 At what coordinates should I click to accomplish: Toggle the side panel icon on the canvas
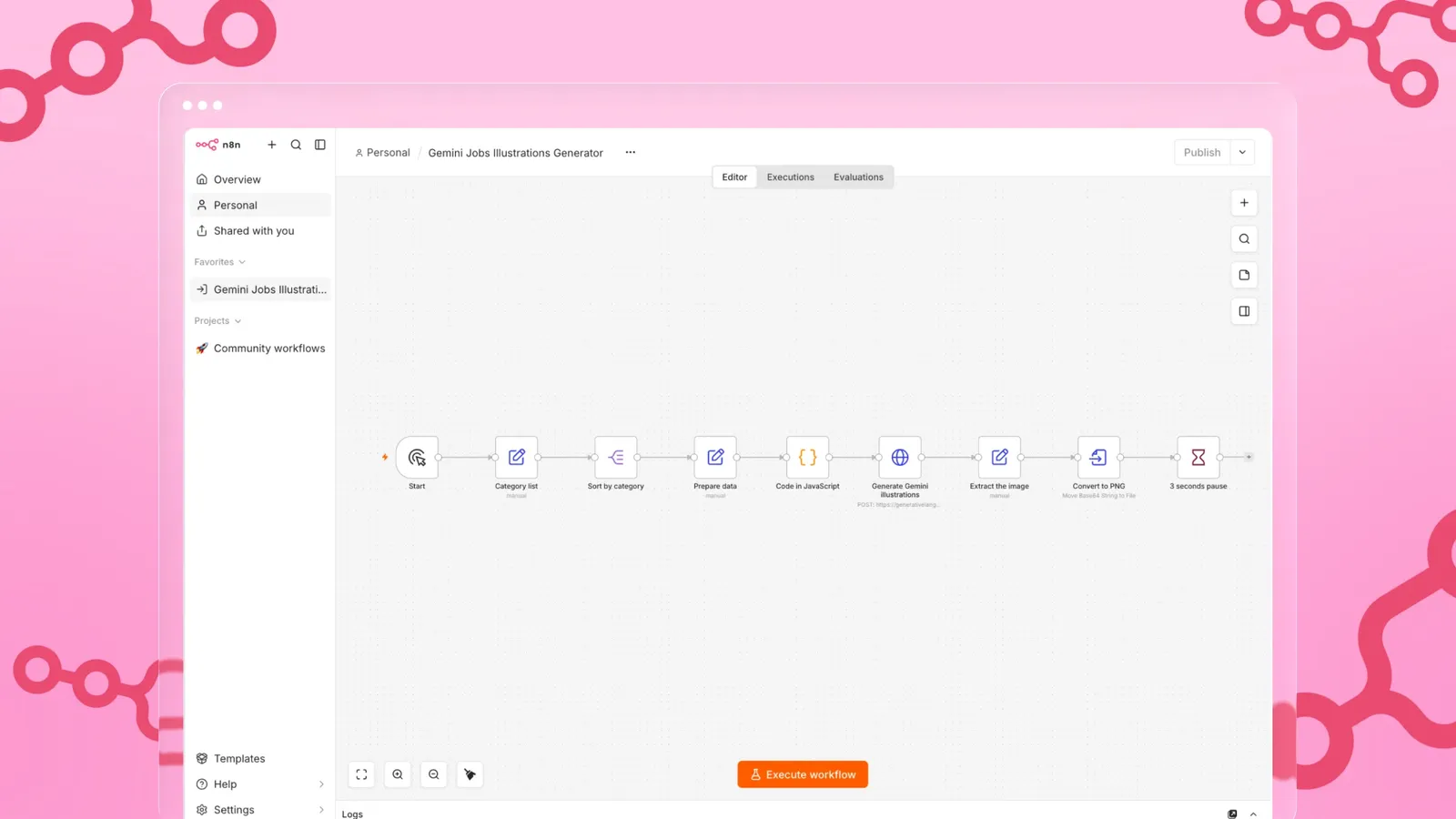click(1244, 311)
